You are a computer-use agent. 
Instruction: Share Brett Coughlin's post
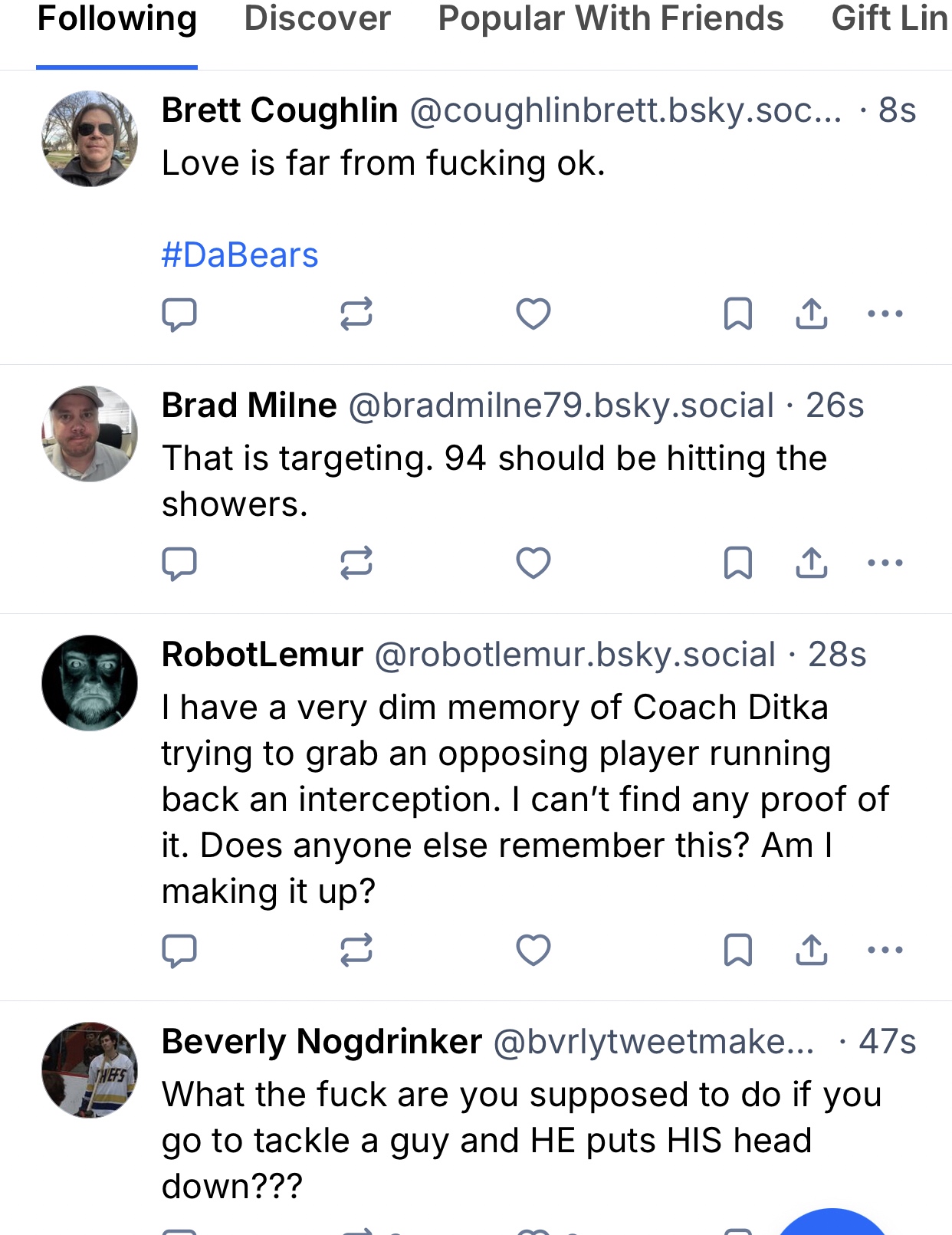coord(812,314)
